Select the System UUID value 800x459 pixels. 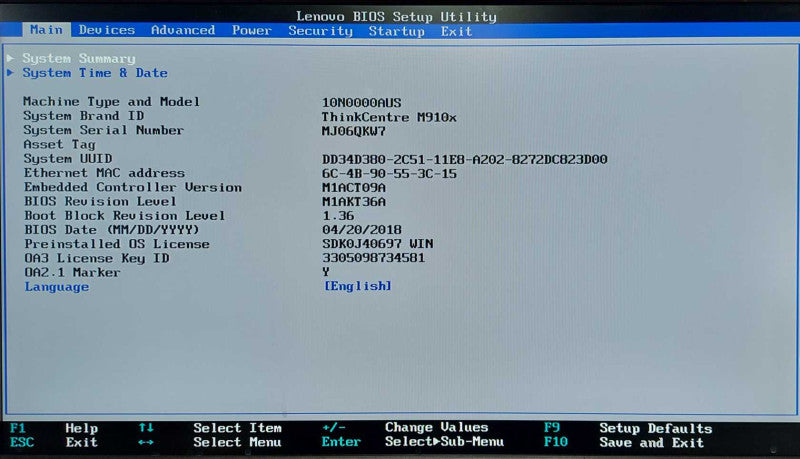pos(465,159)
